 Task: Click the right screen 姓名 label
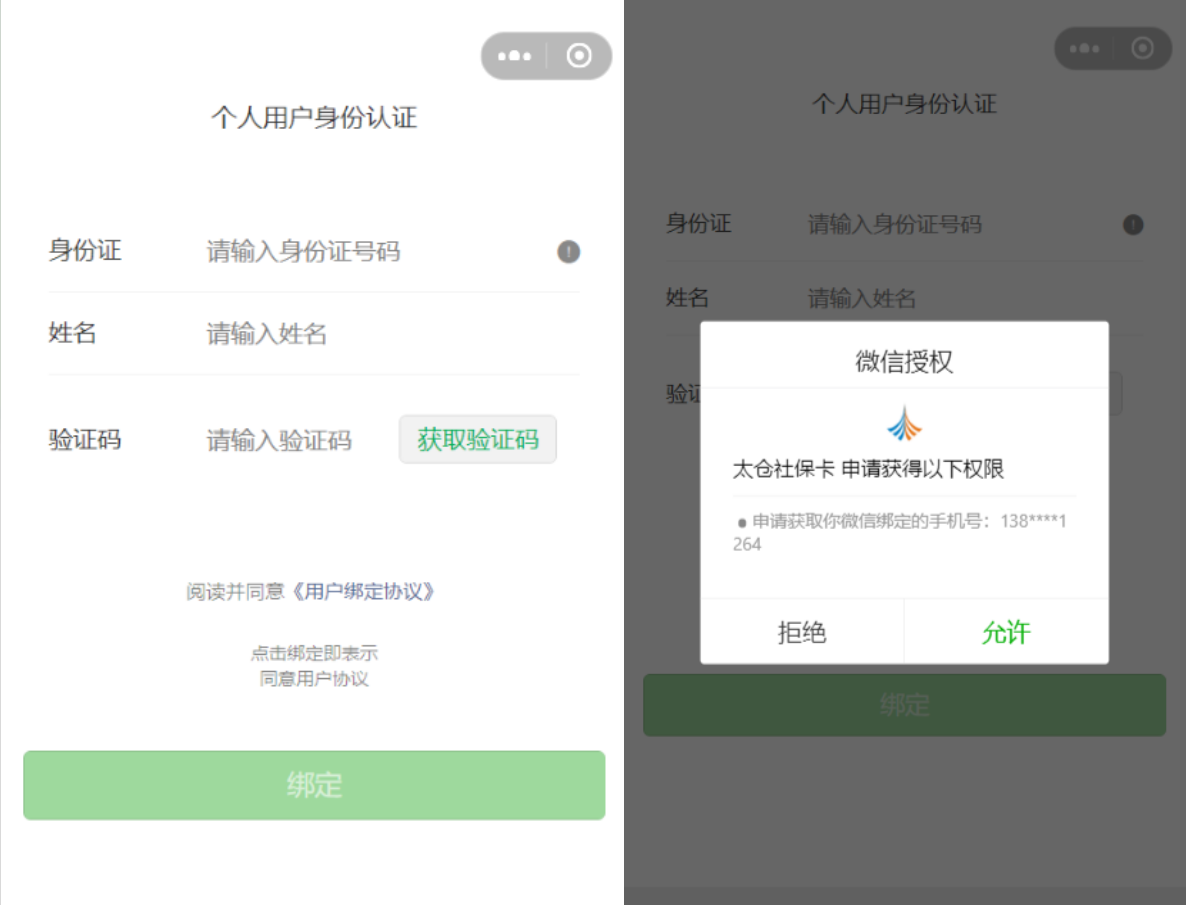(x=688, y=297)
